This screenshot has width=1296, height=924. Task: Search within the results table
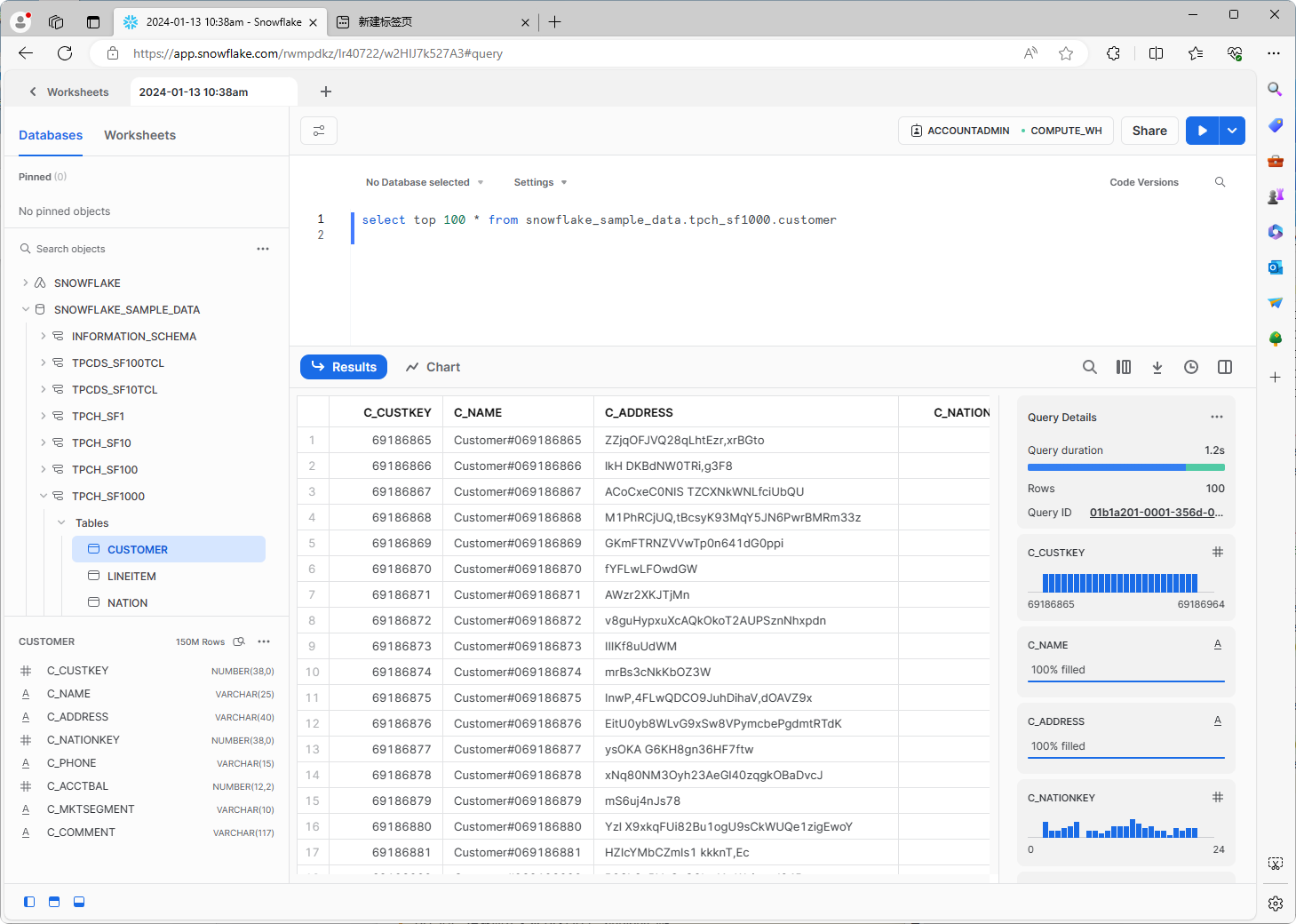click(x=1089, y=367)
